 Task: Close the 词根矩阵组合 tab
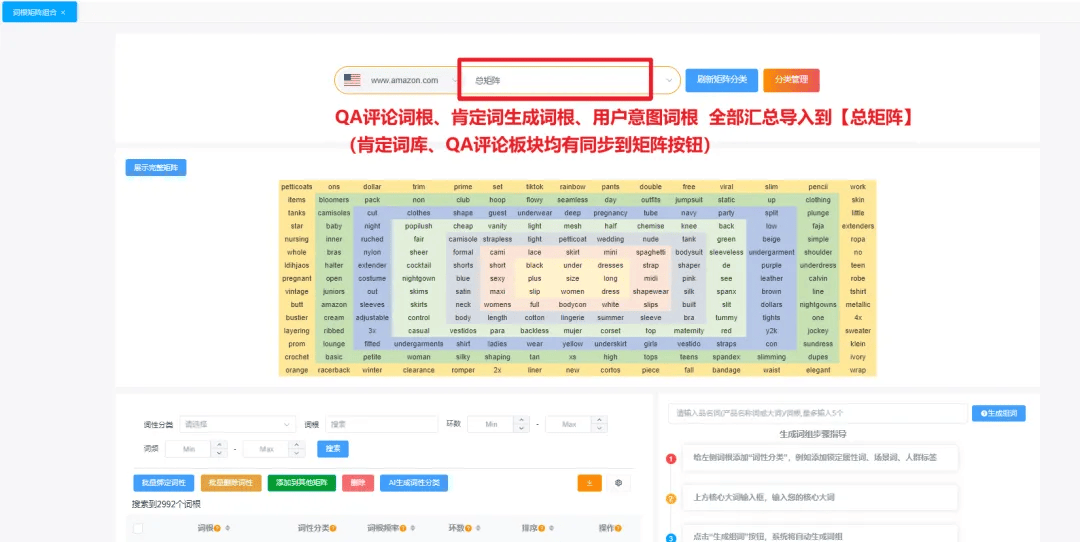click(64, 12)
